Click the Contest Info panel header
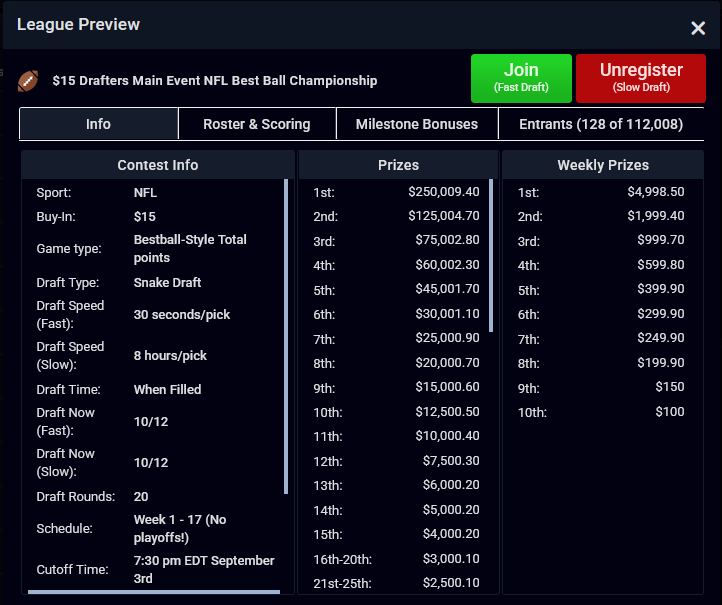This screenshot has width=722, height=605. (158, 165)
